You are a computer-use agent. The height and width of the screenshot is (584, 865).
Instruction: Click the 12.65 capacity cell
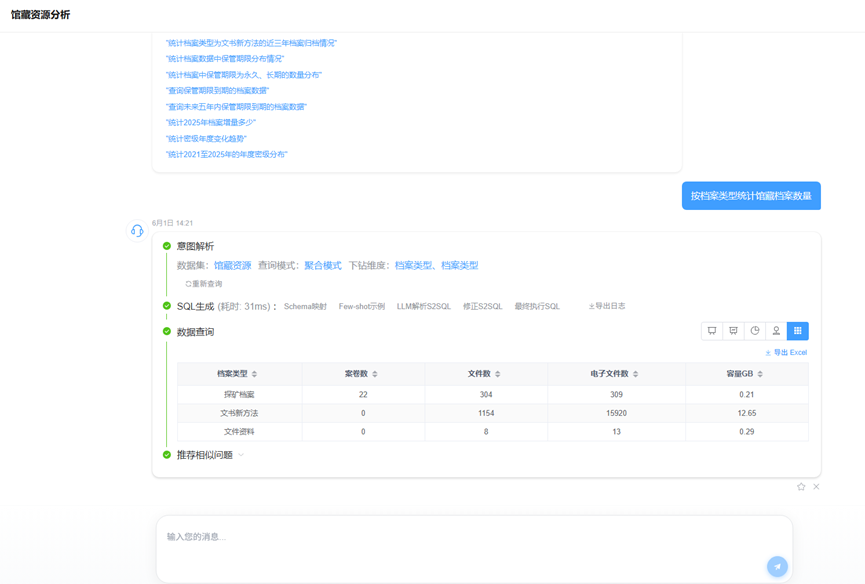click(x=747, y=413)
